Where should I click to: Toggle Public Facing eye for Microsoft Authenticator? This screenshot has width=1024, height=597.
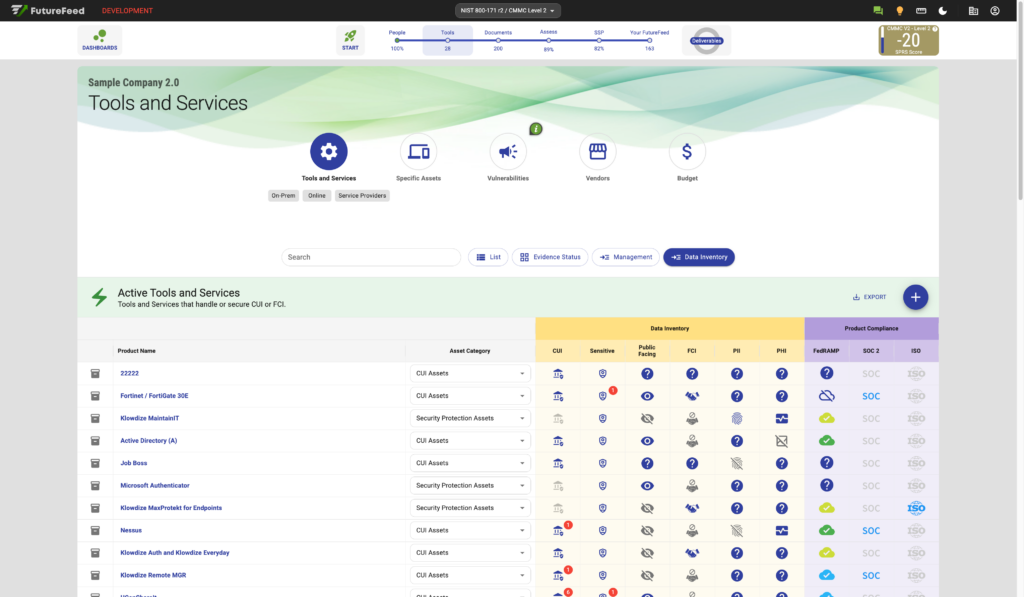647,485
